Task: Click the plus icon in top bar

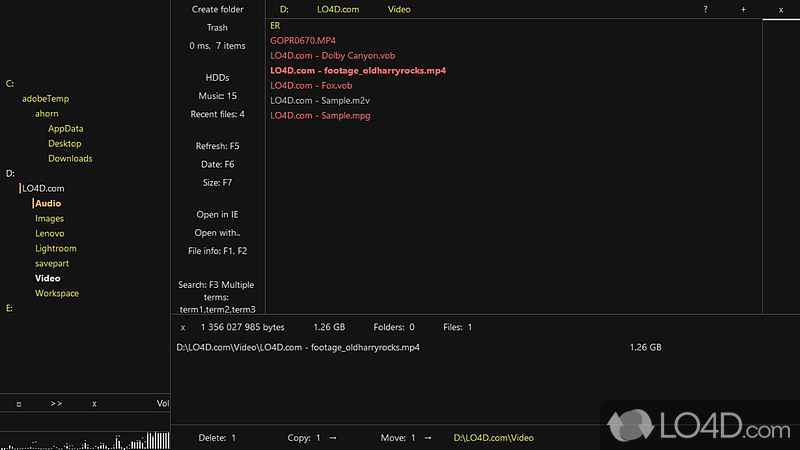Action: [743, 9]
